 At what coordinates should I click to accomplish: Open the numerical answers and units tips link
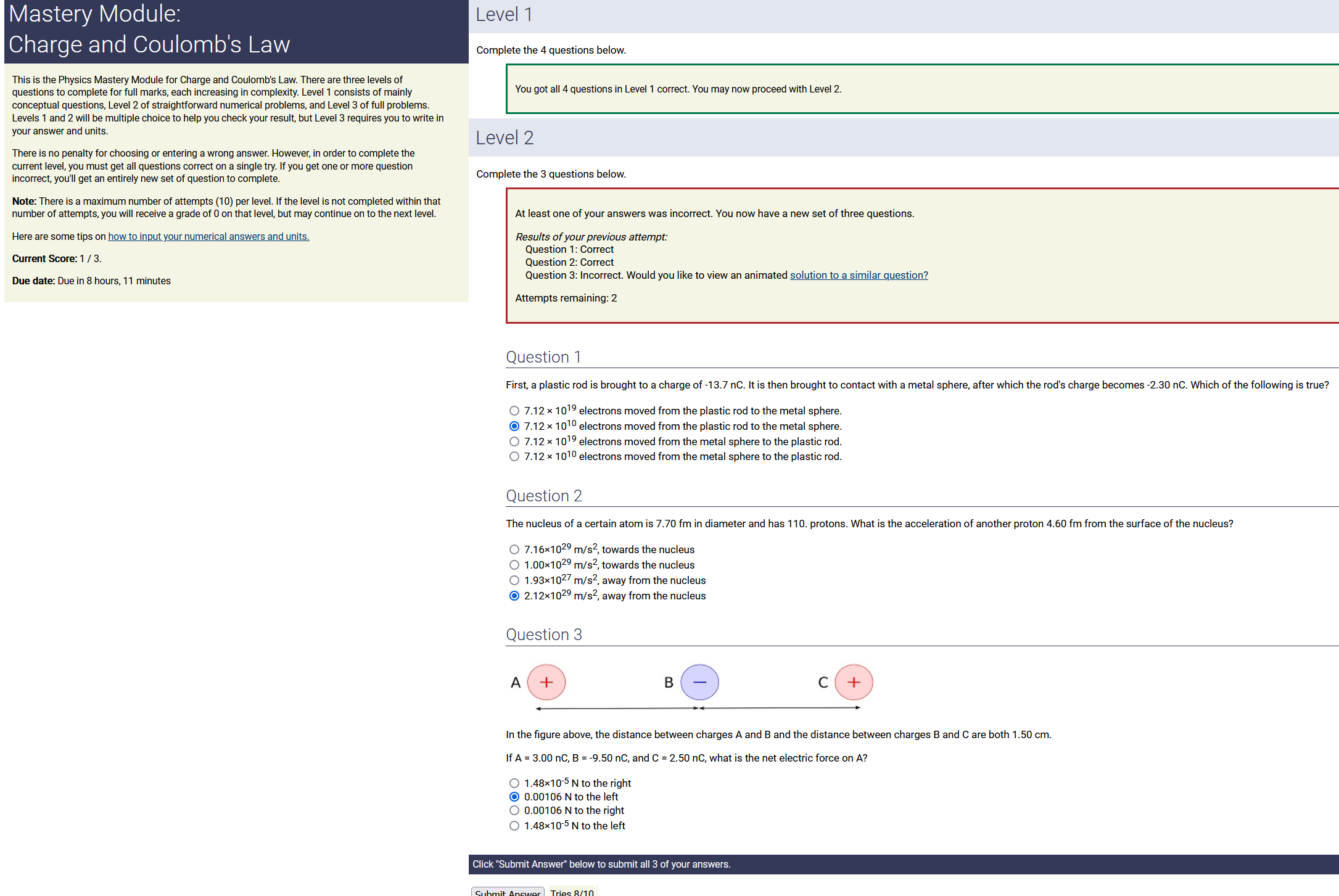click(208, 236)
